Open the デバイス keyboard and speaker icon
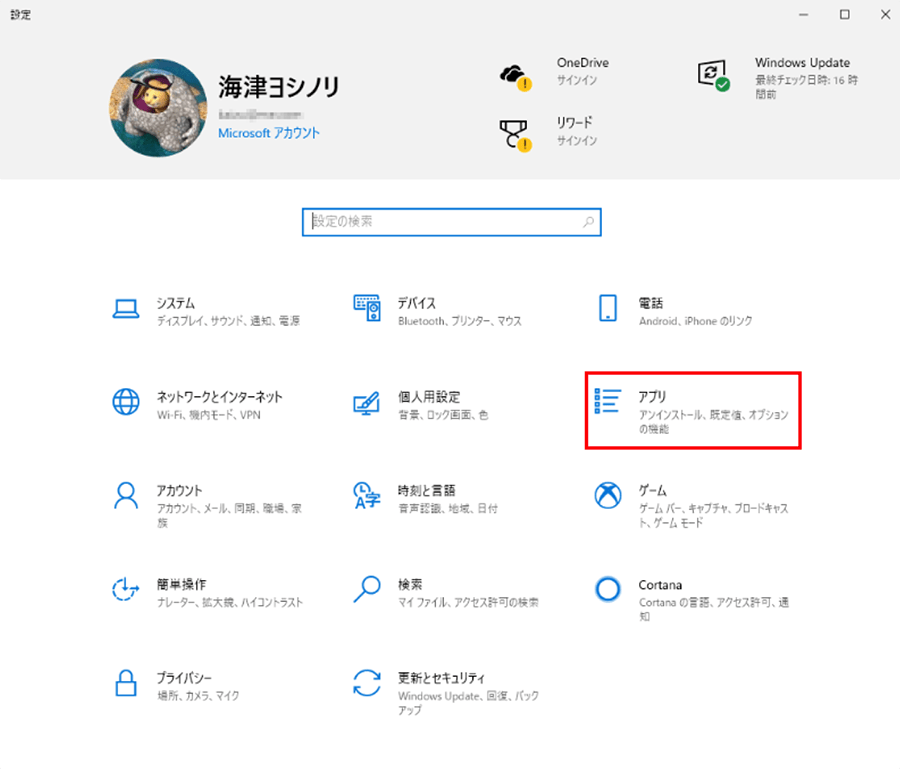The image size is (900, 769). click(367, 308)
